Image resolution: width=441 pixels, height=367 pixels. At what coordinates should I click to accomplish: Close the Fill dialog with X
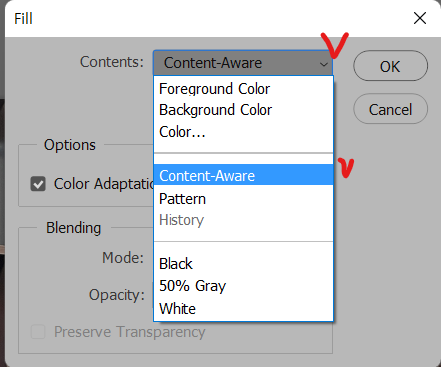click(420, 18)
